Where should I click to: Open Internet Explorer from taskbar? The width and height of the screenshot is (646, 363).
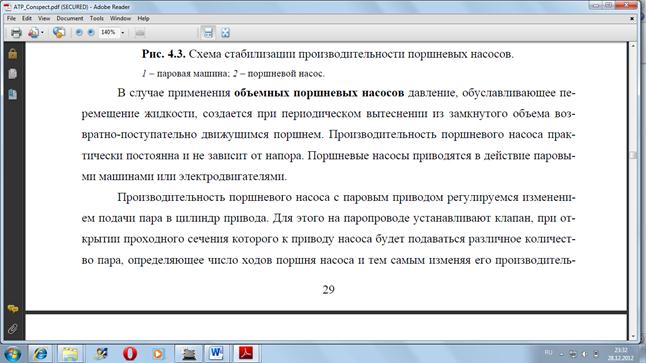[x=40, y=354]
